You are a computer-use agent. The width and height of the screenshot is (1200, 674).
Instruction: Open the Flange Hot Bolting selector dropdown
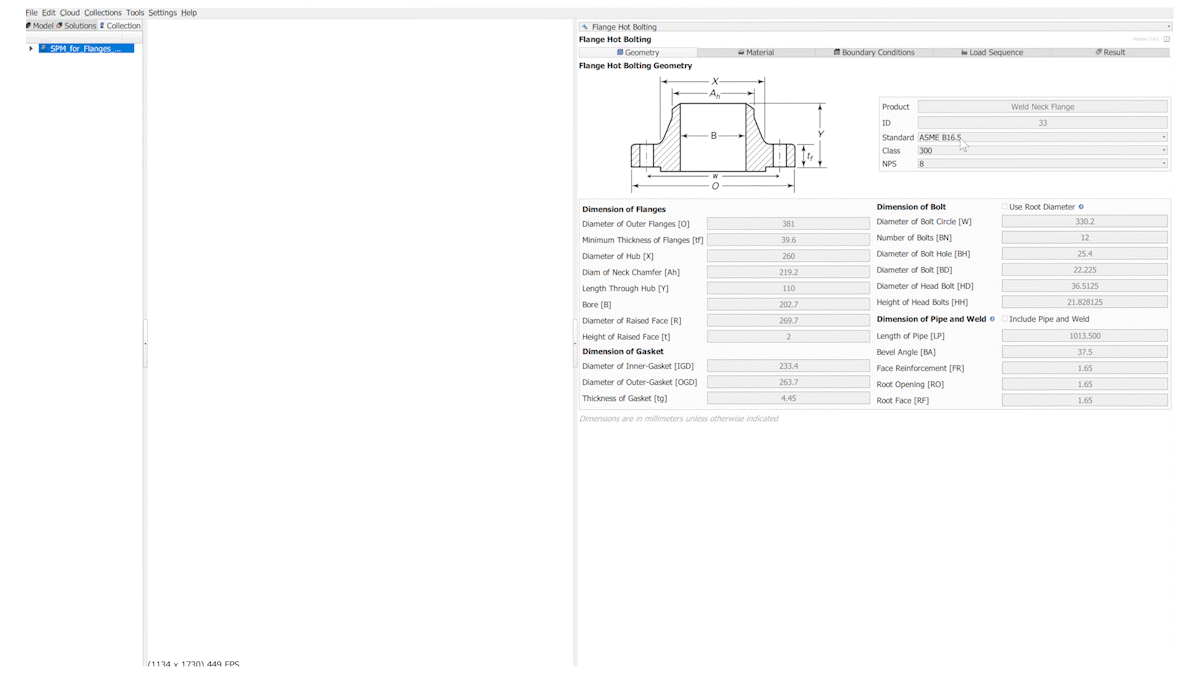tap(873, 27)
